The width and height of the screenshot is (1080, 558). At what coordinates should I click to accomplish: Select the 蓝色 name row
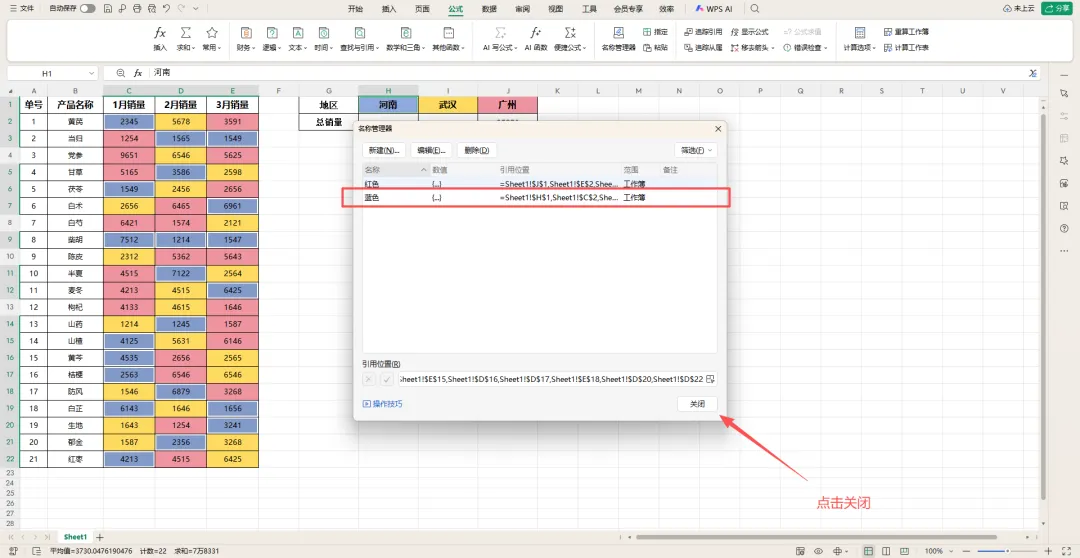click(540, 198)
